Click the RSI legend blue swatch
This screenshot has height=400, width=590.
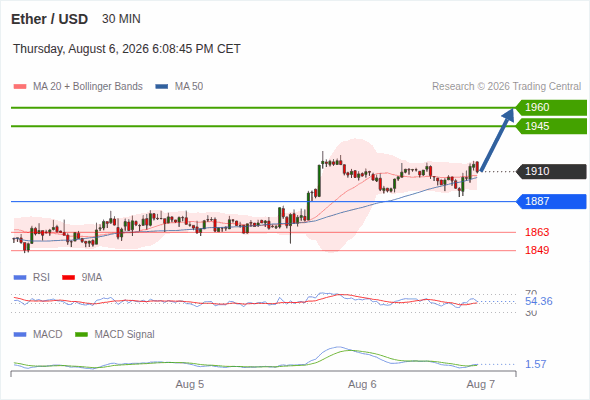click(20, 278)
